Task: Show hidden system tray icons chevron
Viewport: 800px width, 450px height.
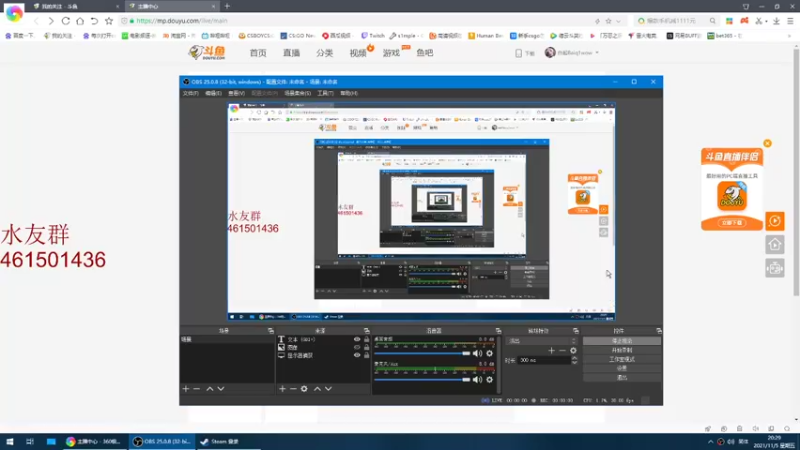Action: pyautogui.click(x=710, y=441)
